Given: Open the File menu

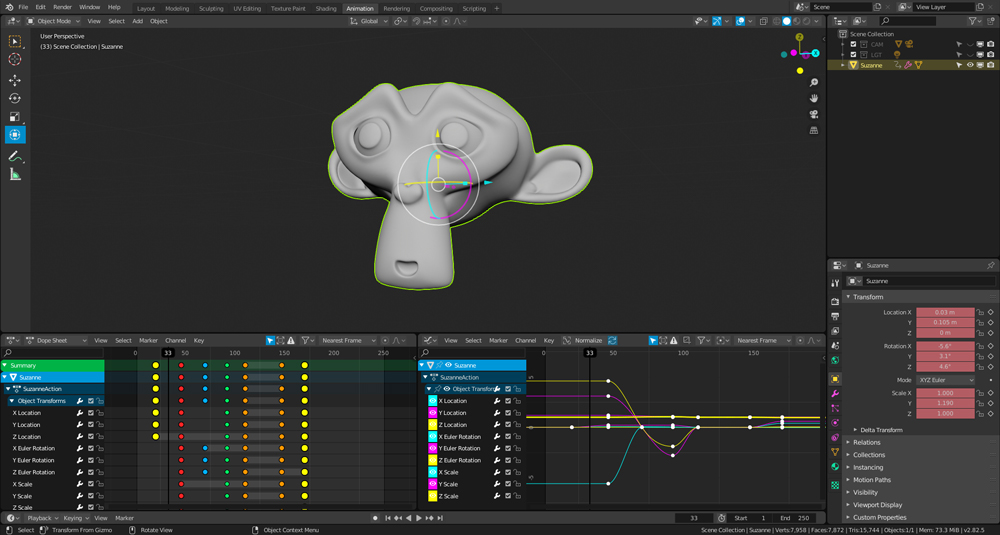Looking at the screenshot, I should (23, 7).
